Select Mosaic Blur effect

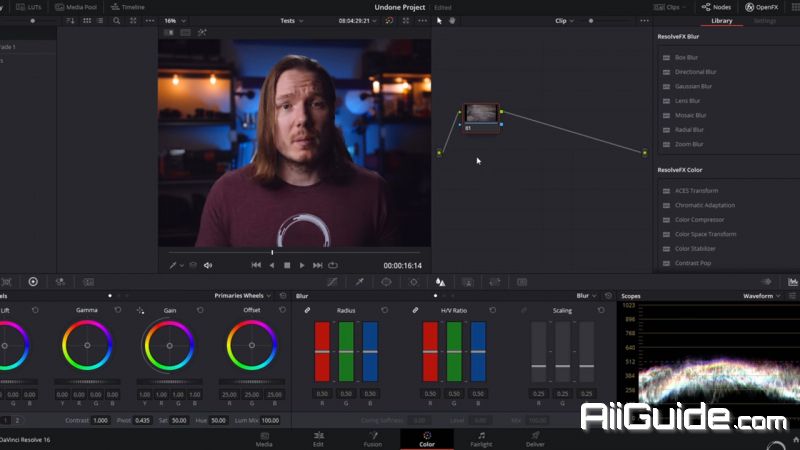tap(690, 115)
